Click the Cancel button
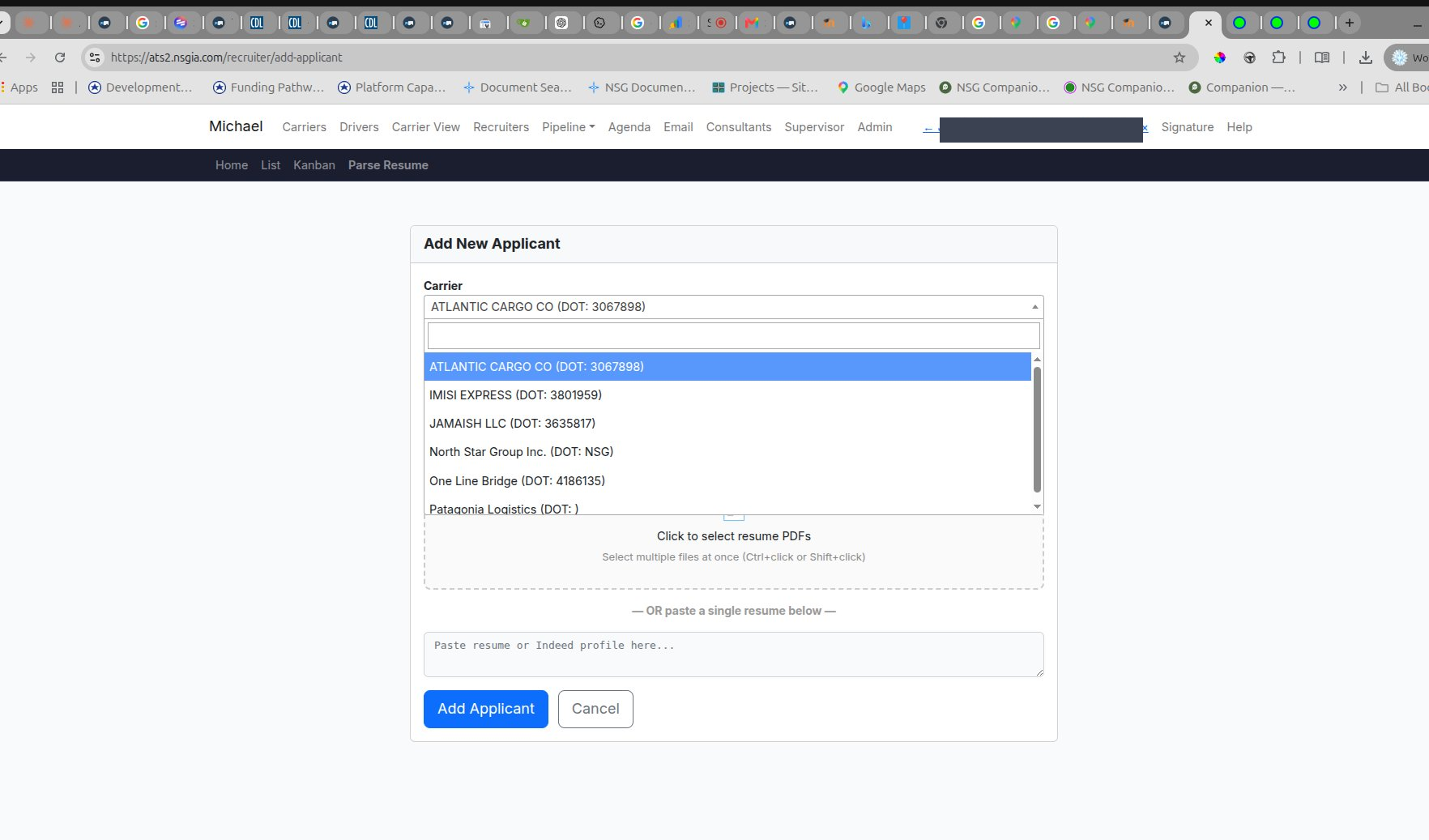Screen dimensions: 1429x840 pyautogui.click(x=595, y=709)
